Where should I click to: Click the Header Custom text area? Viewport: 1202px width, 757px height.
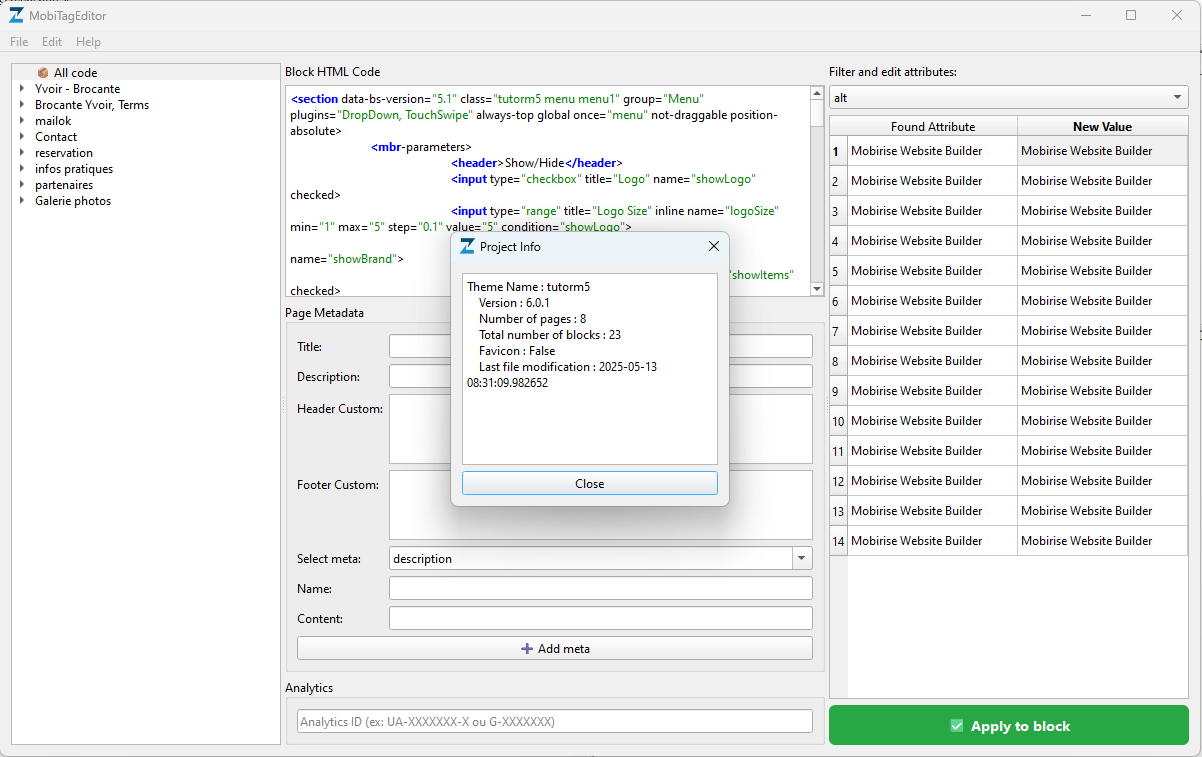tap(600, 429)
